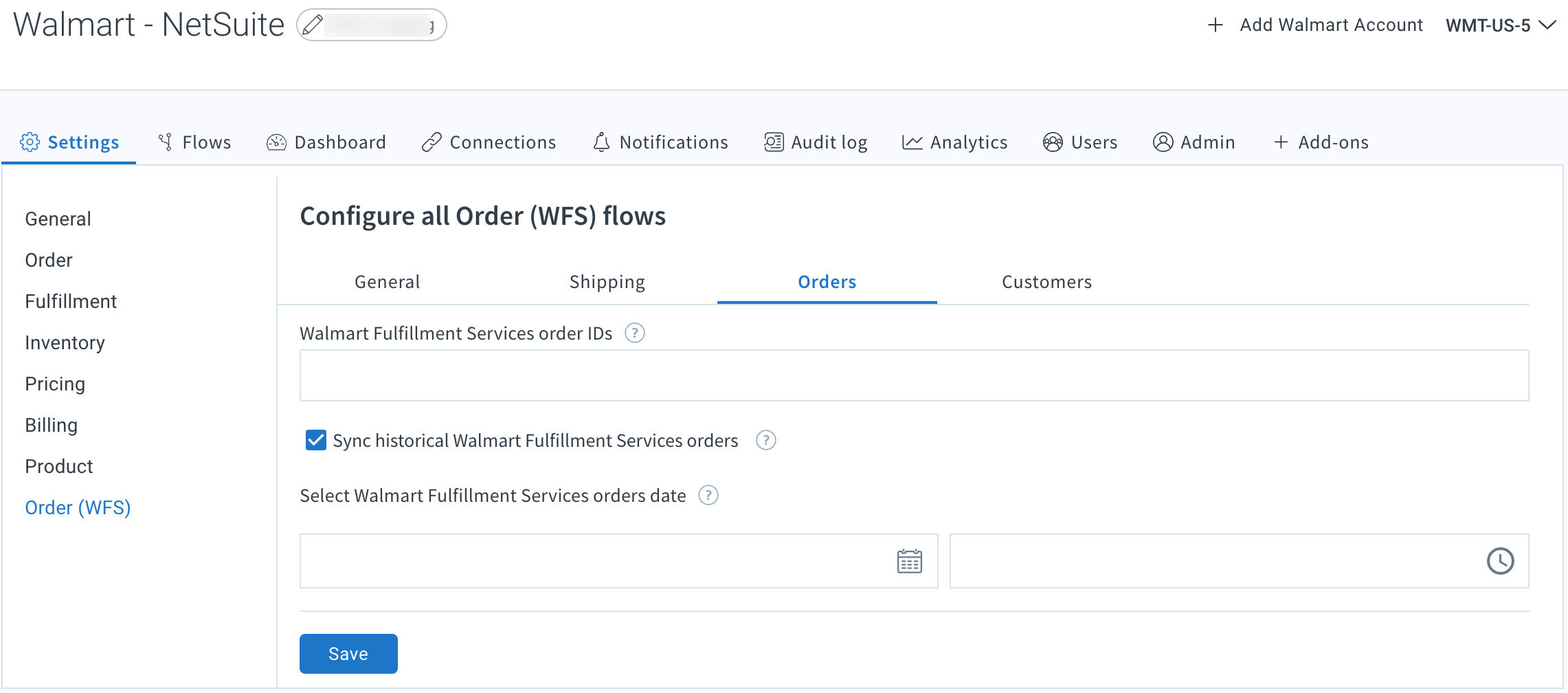Click the Save button
This screenshot has width=1568, height=693.
tap(348, 654)
